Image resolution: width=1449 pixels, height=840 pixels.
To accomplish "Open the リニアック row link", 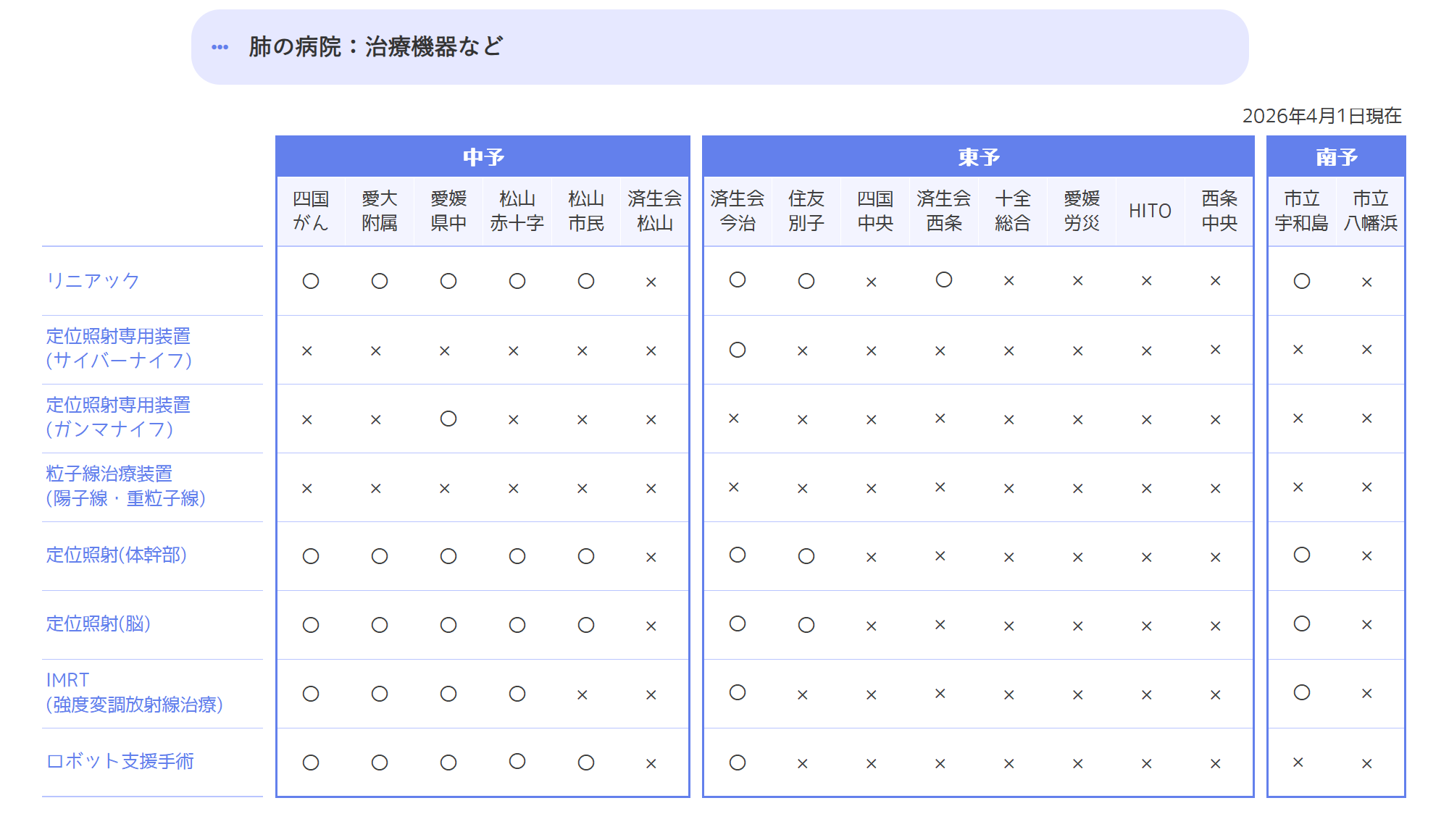I will click(93, 281).
